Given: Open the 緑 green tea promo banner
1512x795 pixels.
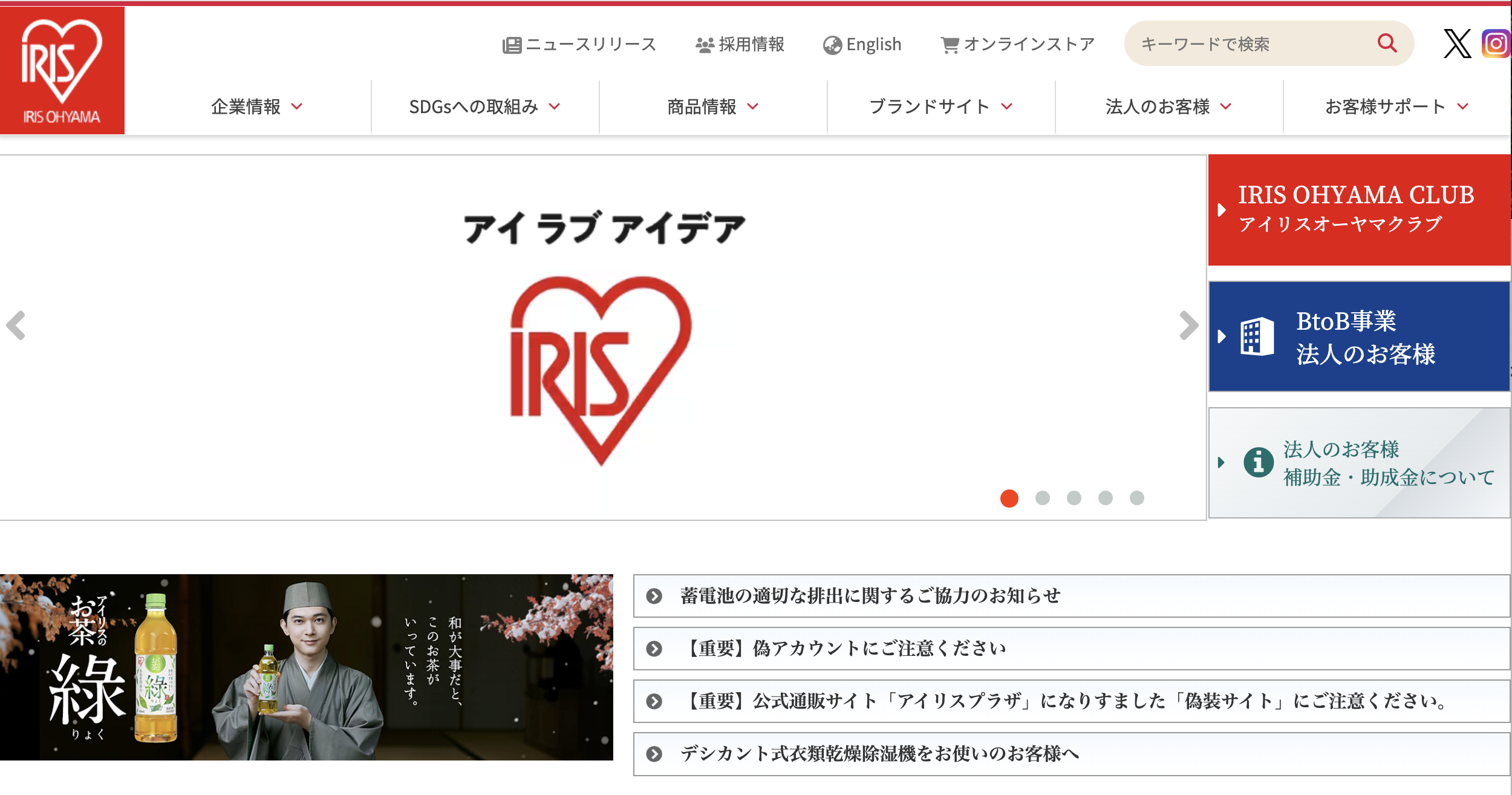Looking at the screenshot, I should tap(306, 667).
